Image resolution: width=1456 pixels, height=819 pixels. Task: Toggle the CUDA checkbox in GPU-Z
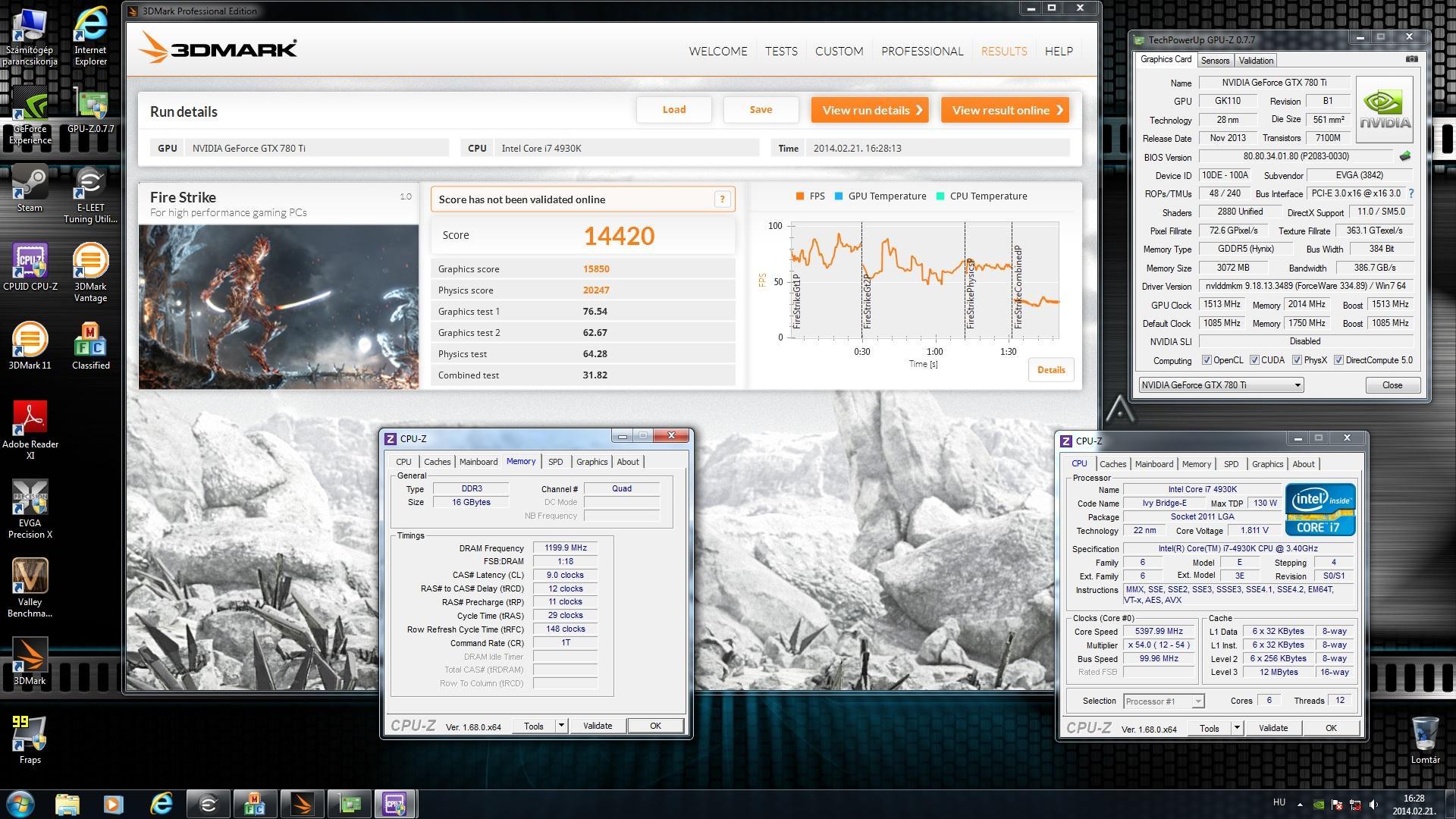click(1254, 360)
